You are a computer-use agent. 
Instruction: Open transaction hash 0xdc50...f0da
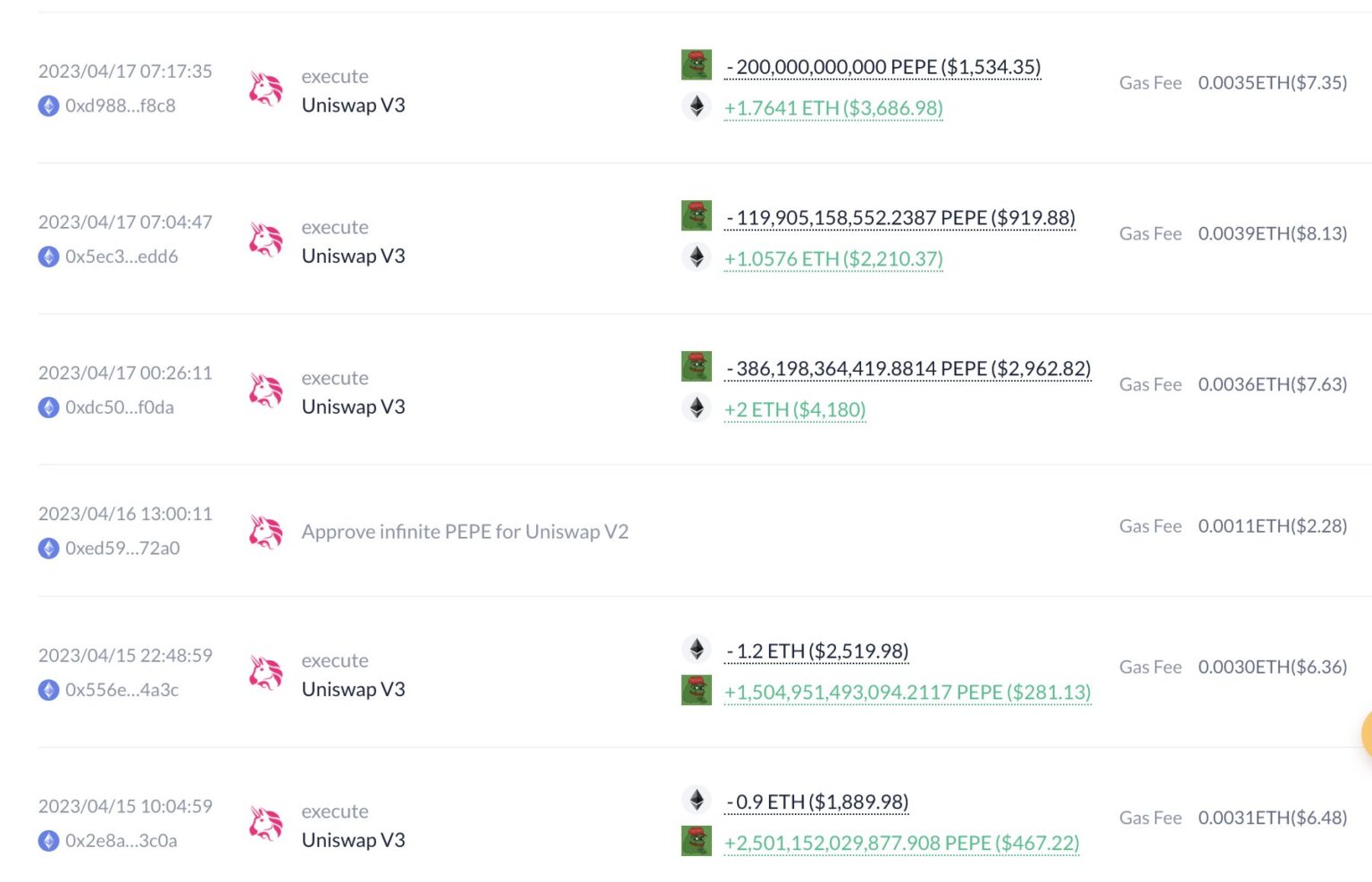click(x=119, y=407)
